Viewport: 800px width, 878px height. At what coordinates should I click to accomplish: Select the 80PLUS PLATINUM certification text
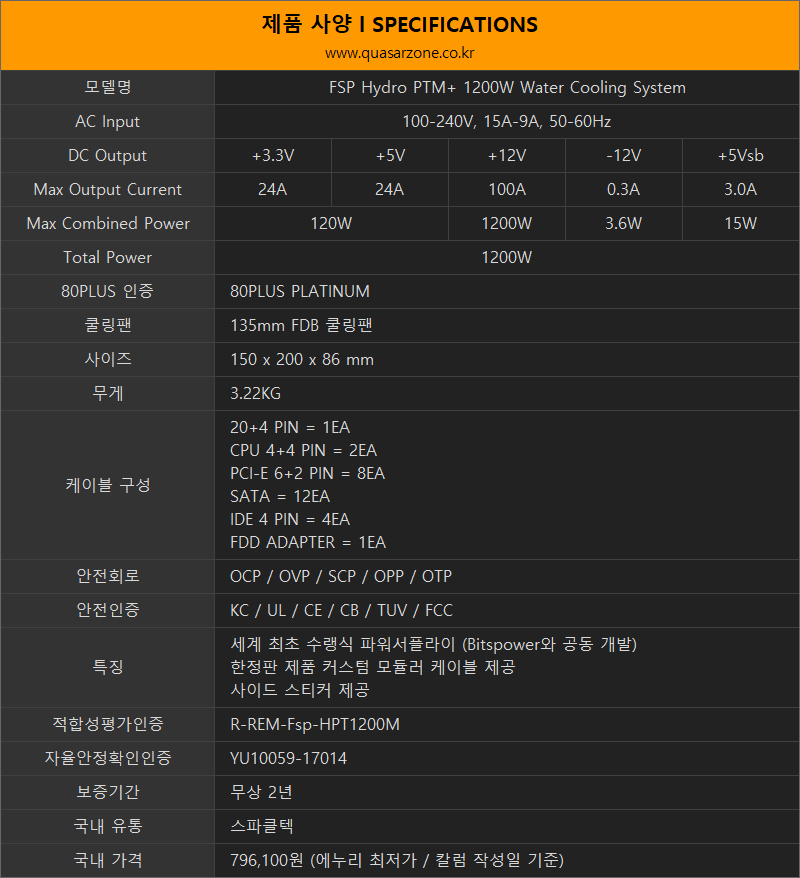(x=300, y=292)
